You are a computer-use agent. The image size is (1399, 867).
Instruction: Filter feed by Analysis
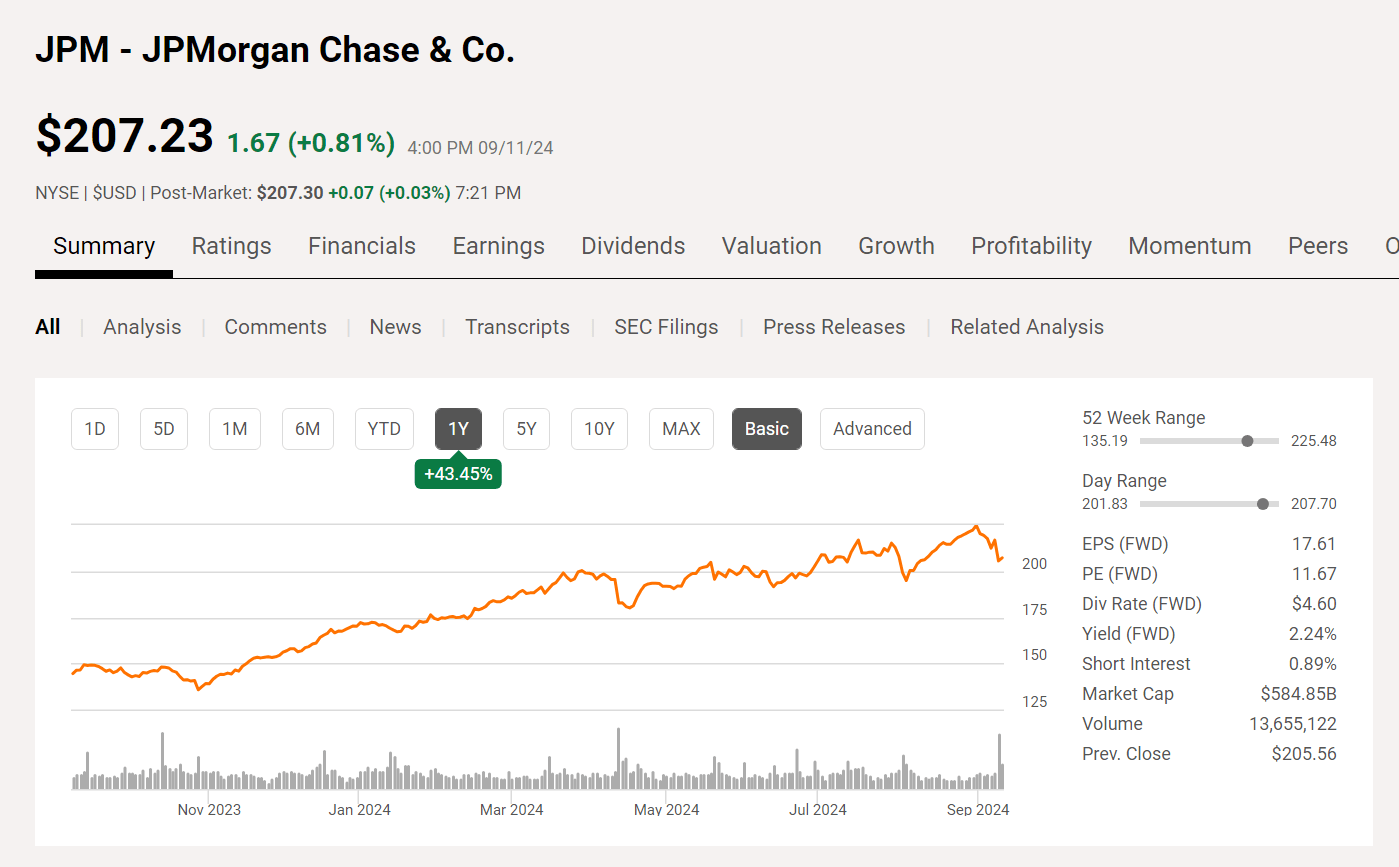pyautogui.click(x=142, y=327)
